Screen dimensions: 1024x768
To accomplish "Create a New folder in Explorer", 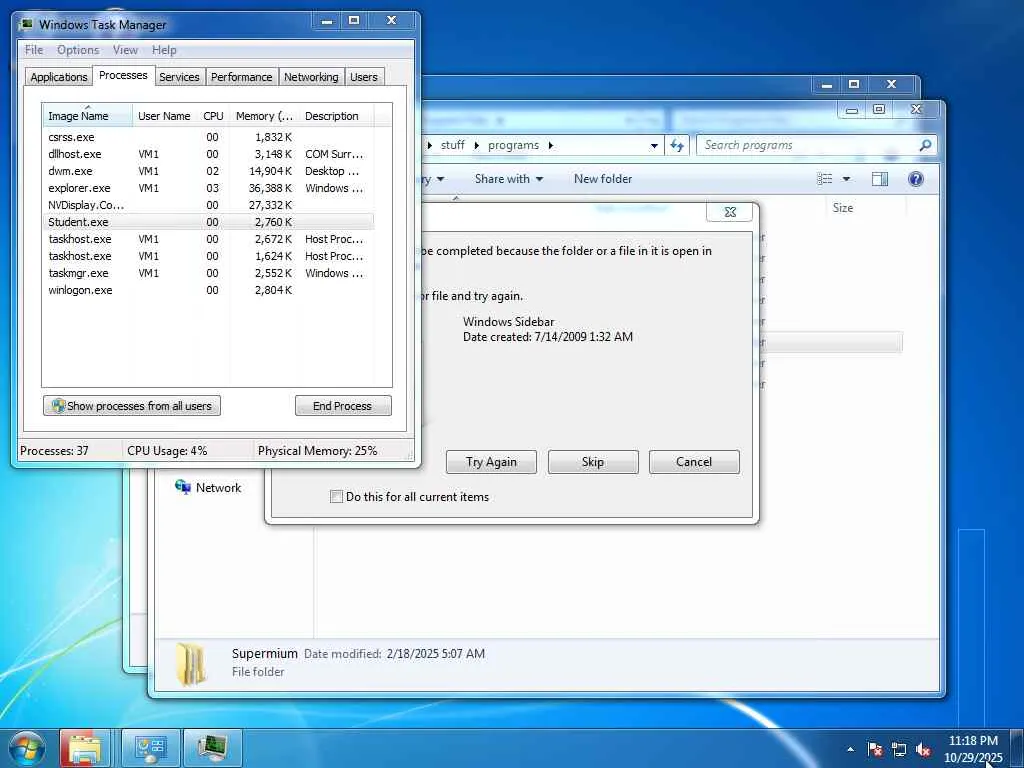I will click(603, 179).
